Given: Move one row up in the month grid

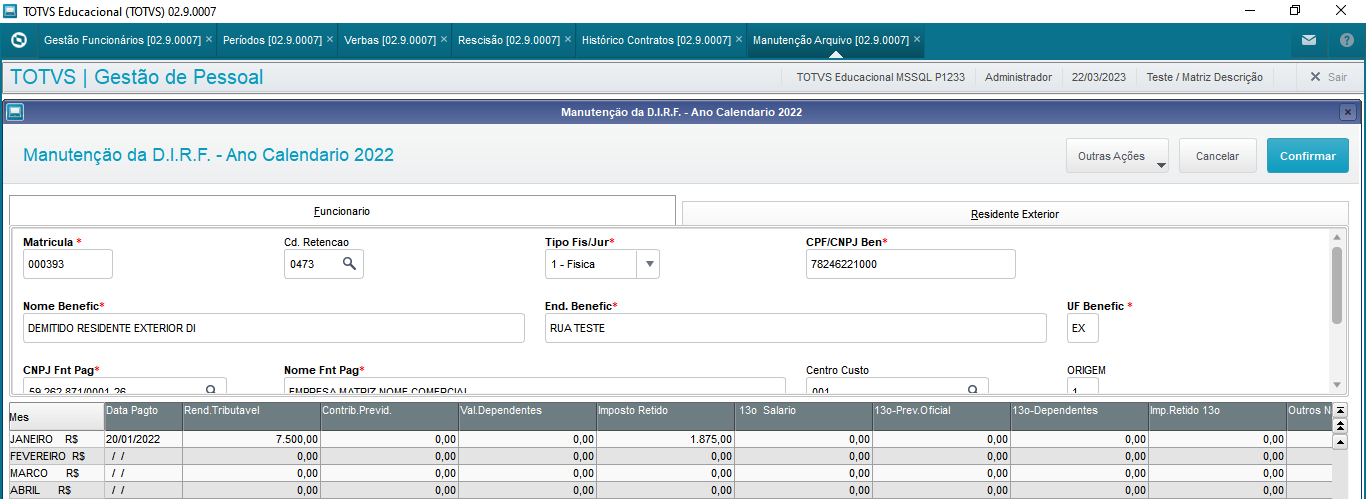Looking at the screenshot, I should tap(1341, 441).
